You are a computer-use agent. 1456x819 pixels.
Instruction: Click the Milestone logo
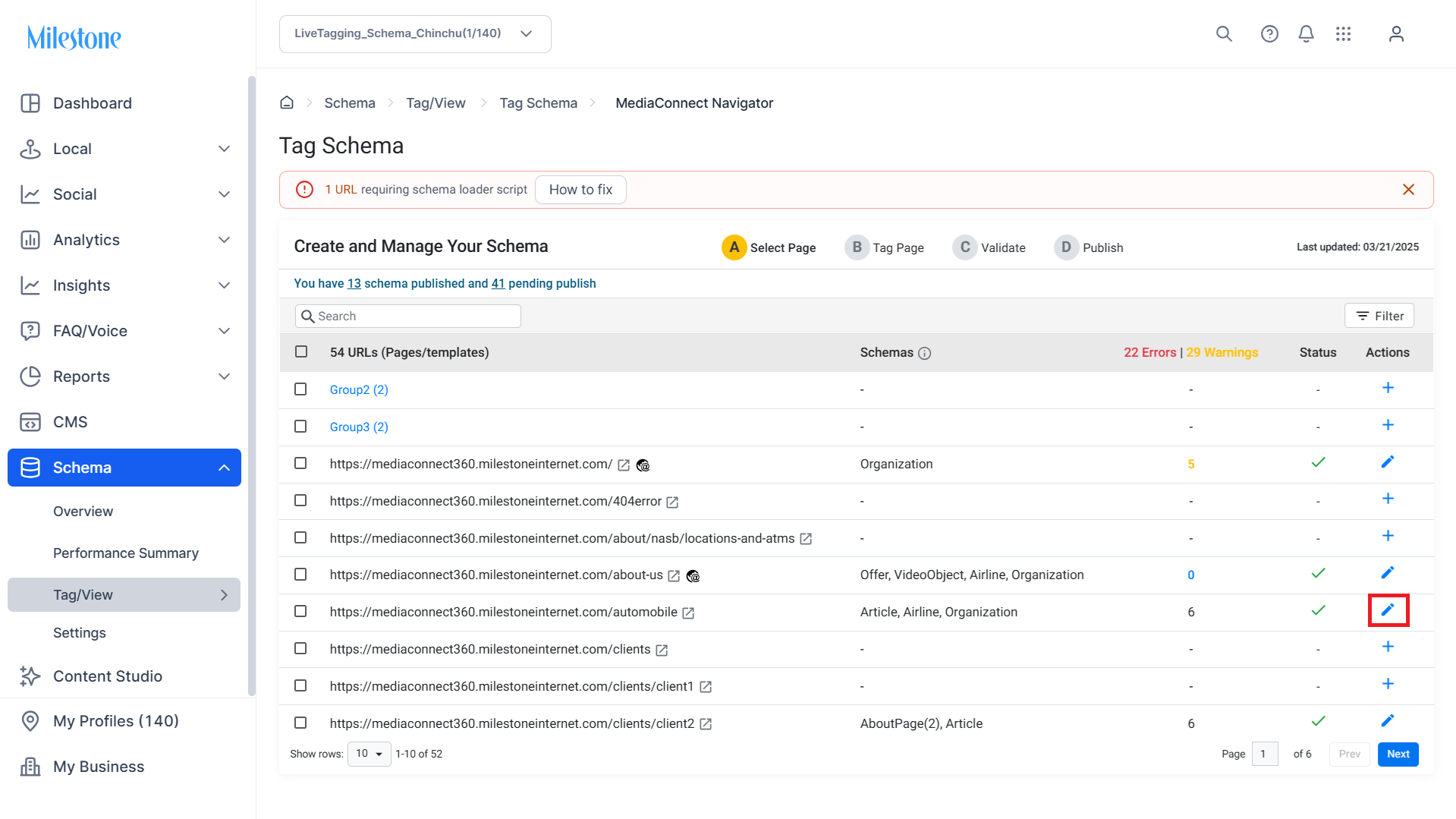74,37
